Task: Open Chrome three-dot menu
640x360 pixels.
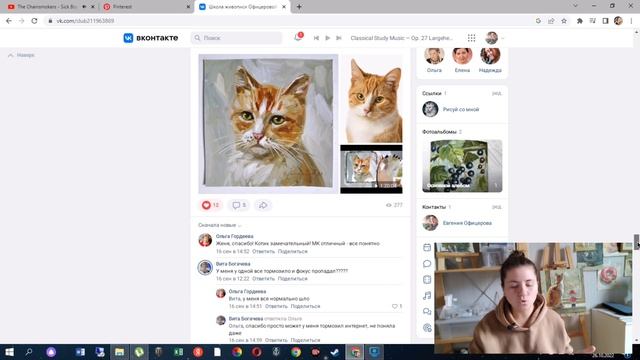Action: (631, 21)
